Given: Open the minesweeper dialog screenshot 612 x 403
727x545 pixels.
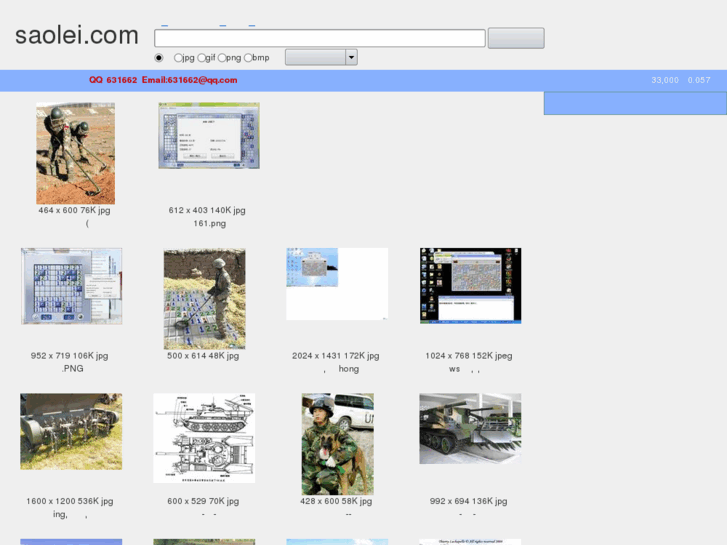Looking at the screenshot, I should 209,136.
